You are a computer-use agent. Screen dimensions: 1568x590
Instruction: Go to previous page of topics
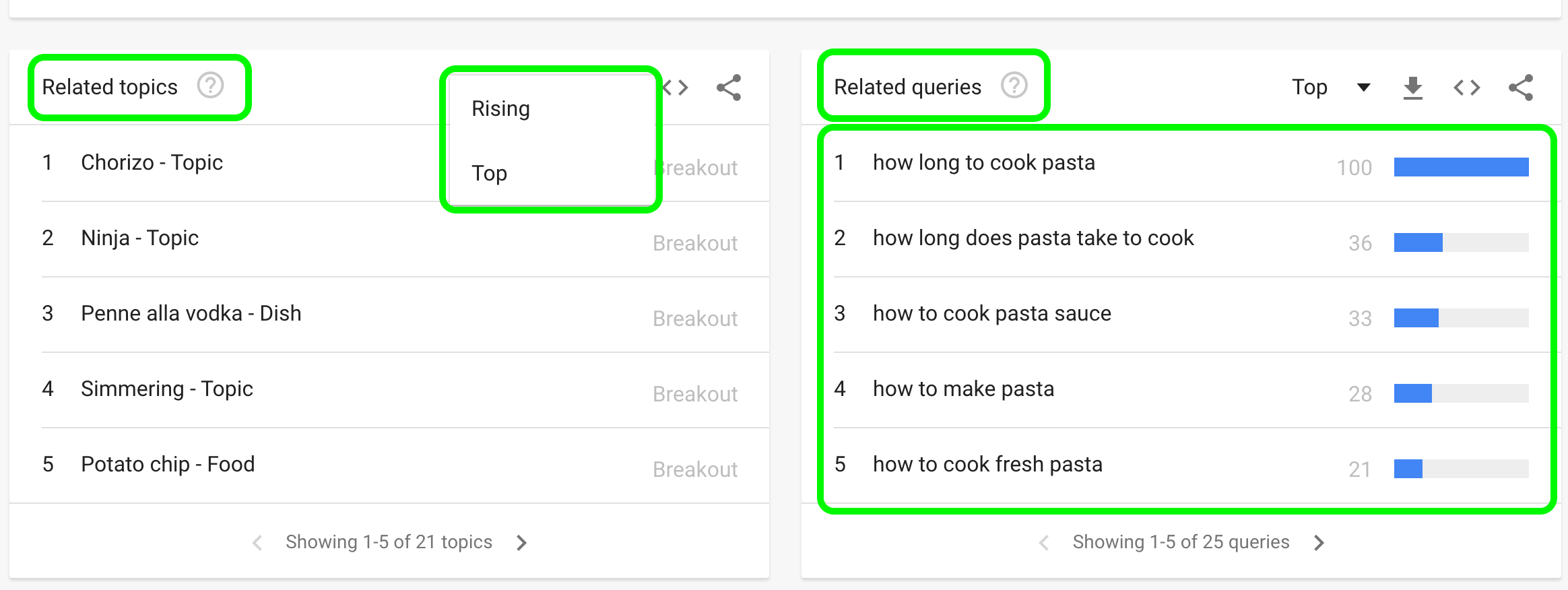click(x=257, y=542)
